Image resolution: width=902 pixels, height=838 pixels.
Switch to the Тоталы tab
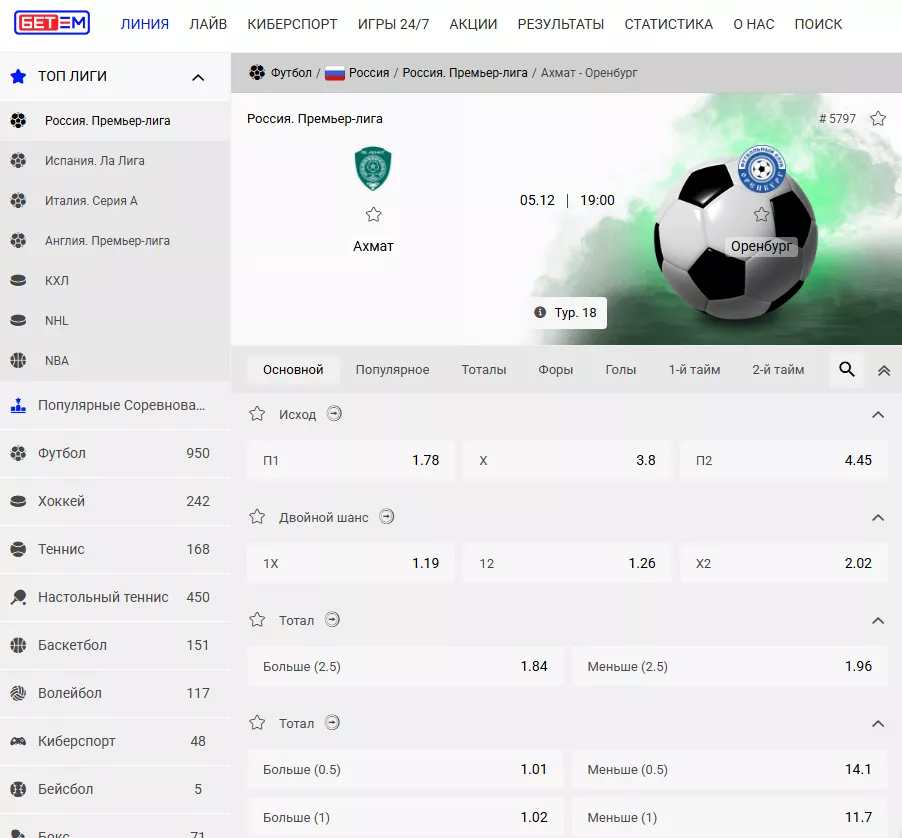(484, 370)
